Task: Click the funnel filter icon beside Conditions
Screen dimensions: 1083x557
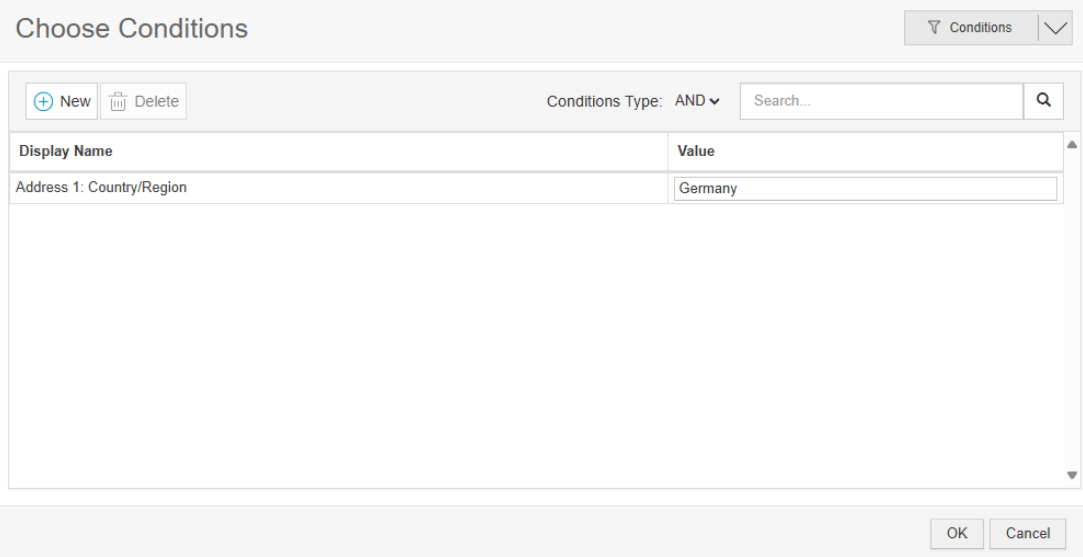Action: coord(935,28)
